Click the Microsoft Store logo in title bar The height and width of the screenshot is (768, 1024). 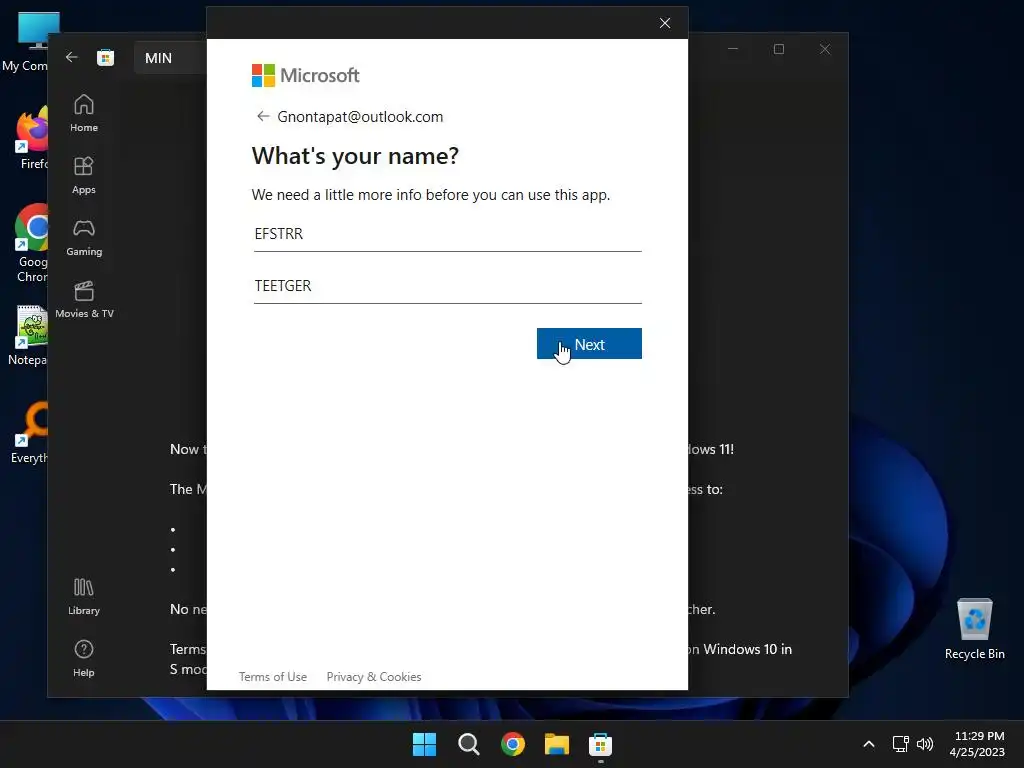[x=106, y=57]
